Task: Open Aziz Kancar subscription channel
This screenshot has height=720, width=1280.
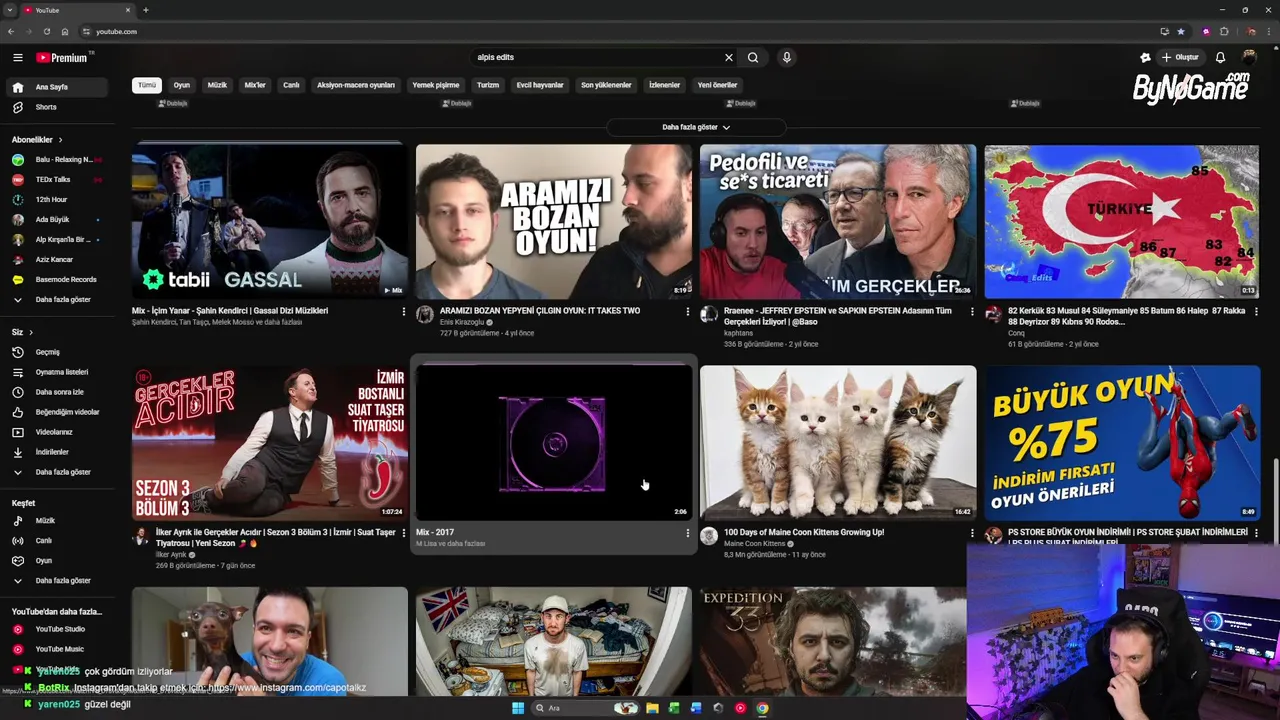Action: coord(56,260)
